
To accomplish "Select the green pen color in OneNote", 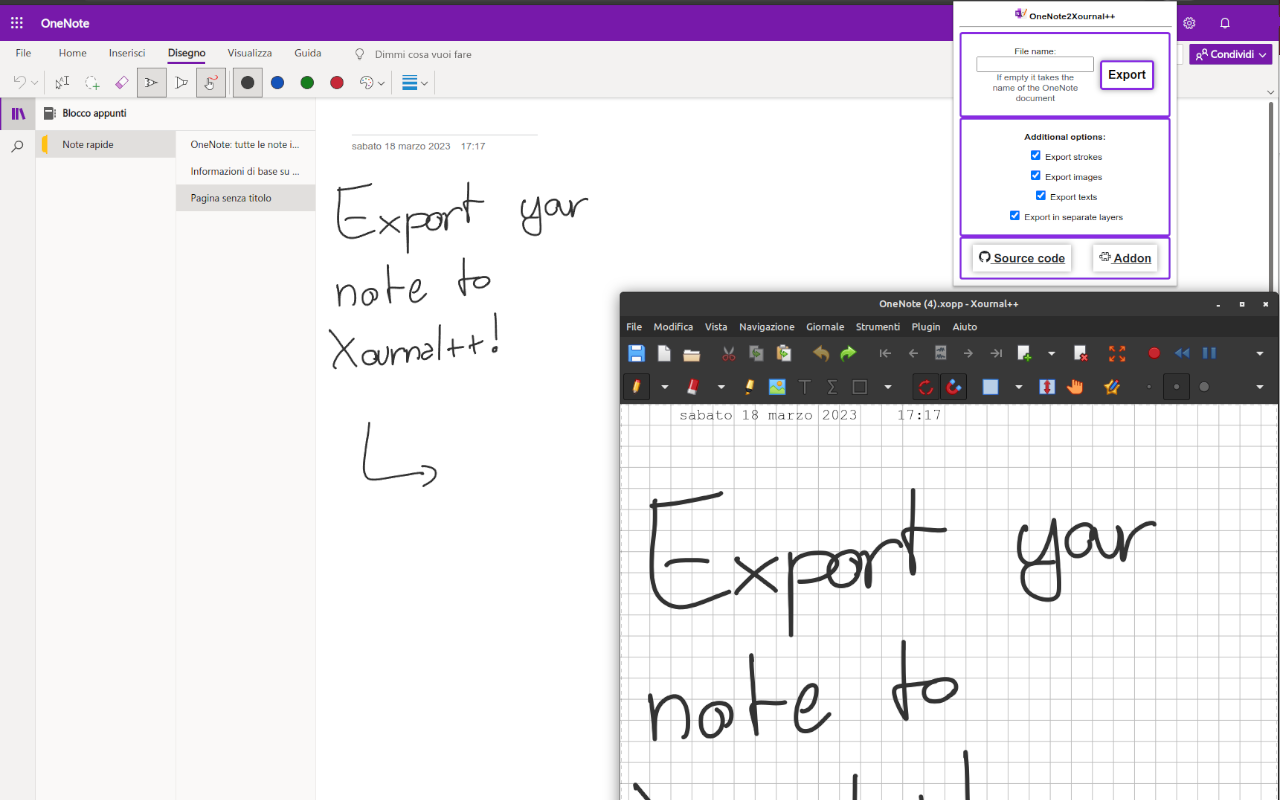I will [x=307, y=83].
